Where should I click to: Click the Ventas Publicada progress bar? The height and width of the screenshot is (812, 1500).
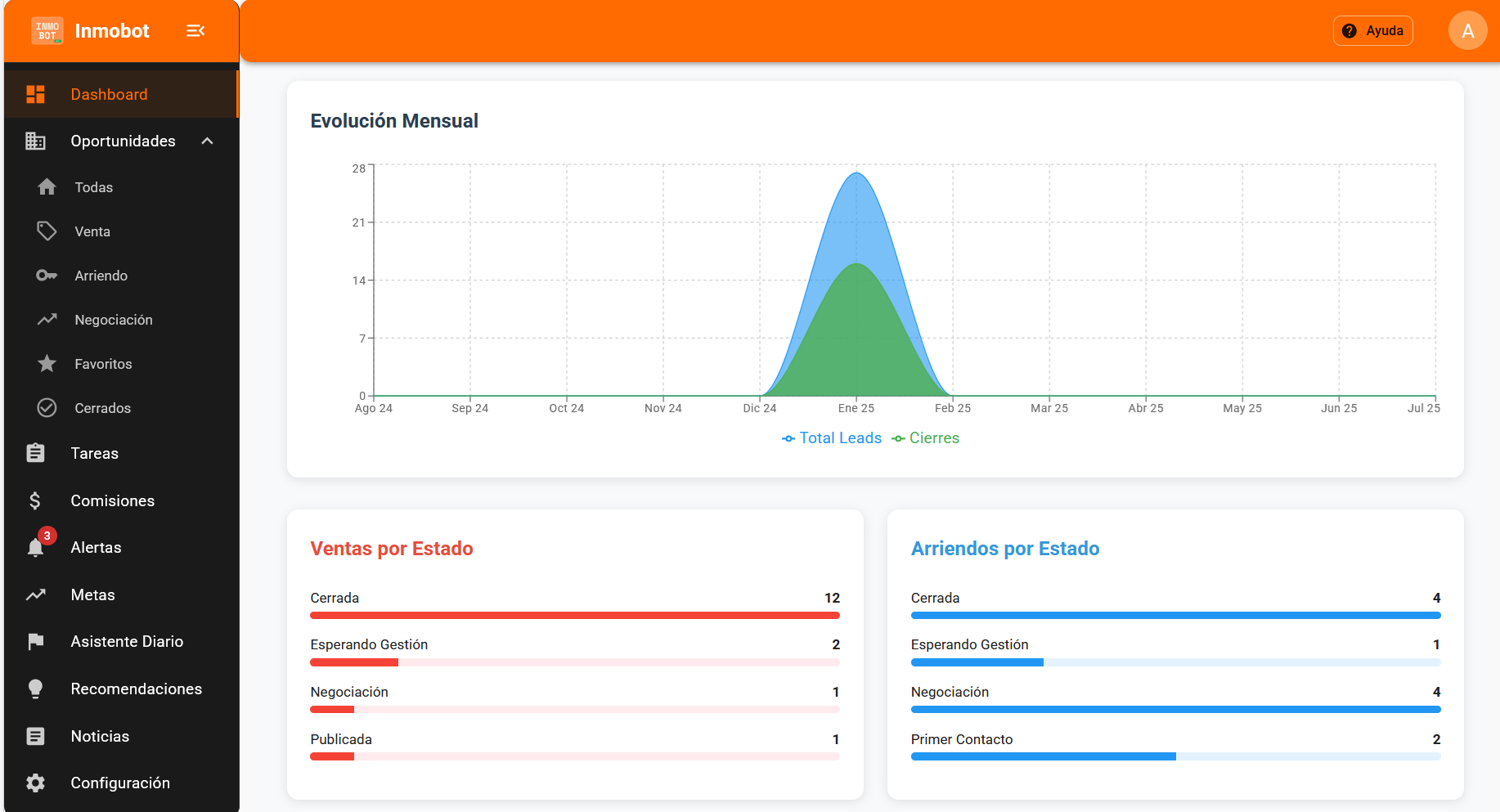[x=575, y=756]
